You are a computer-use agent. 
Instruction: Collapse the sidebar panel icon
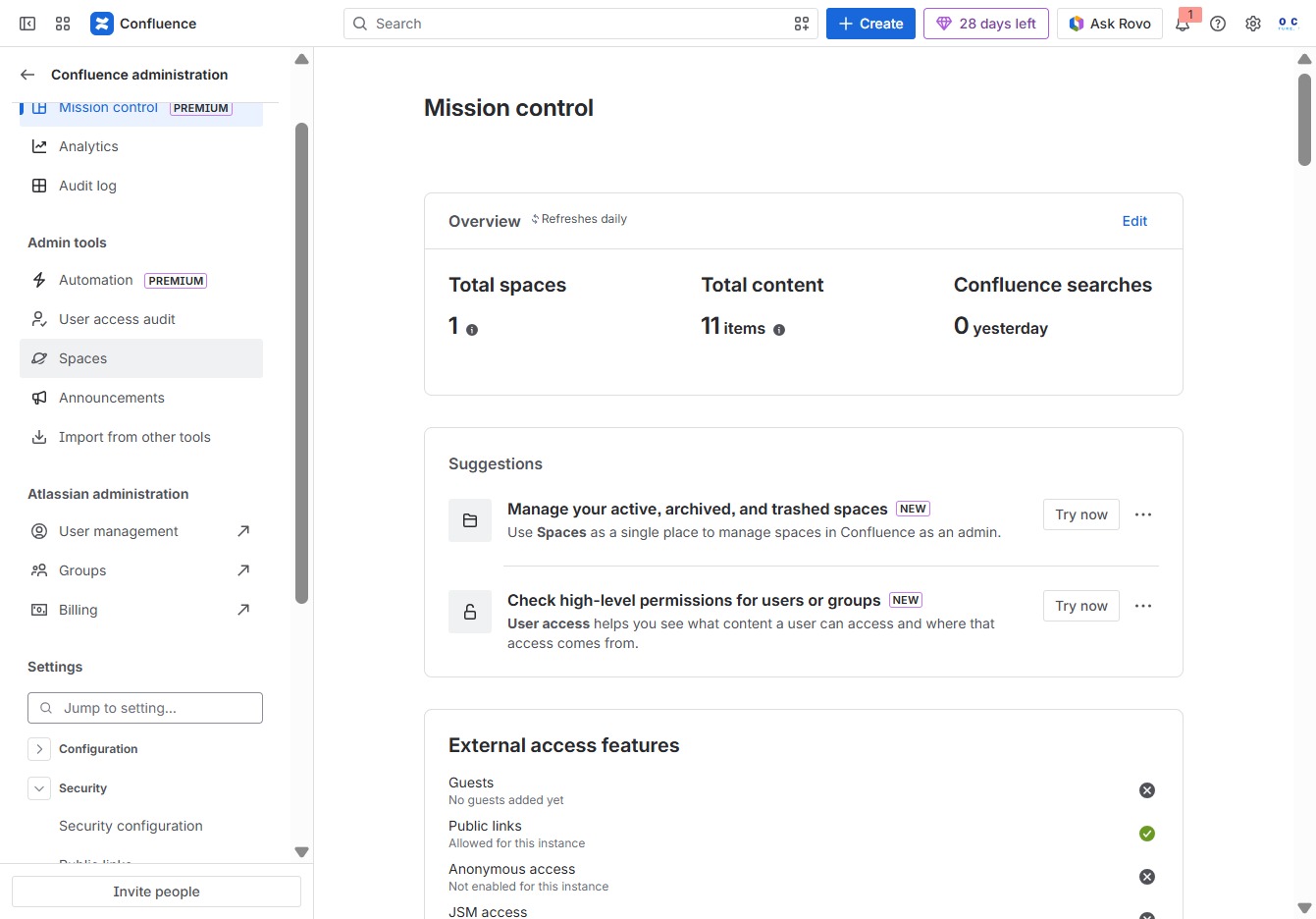[27, 24]
